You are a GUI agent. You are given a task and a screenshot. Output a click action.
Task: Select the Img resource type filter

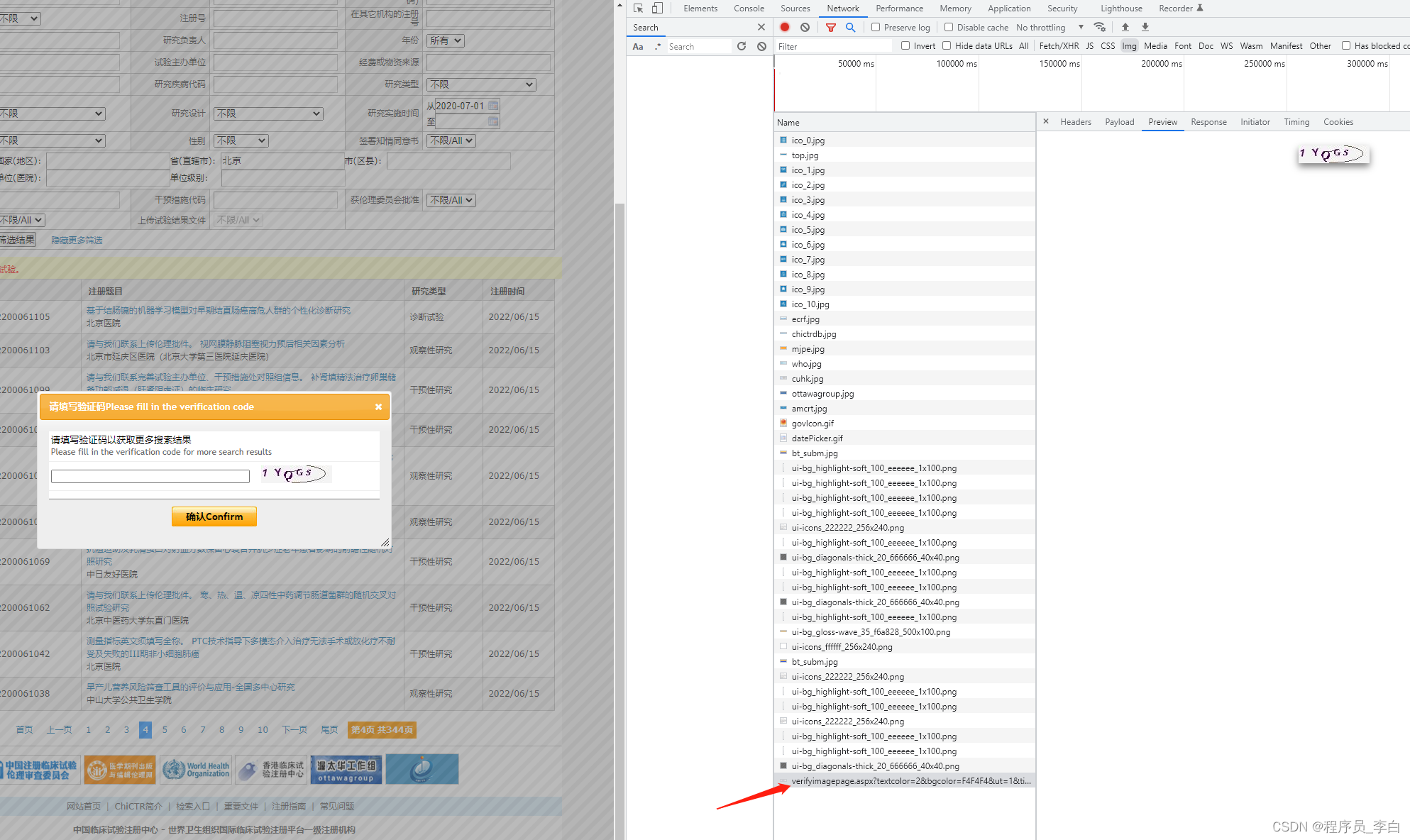[1129, 46]
